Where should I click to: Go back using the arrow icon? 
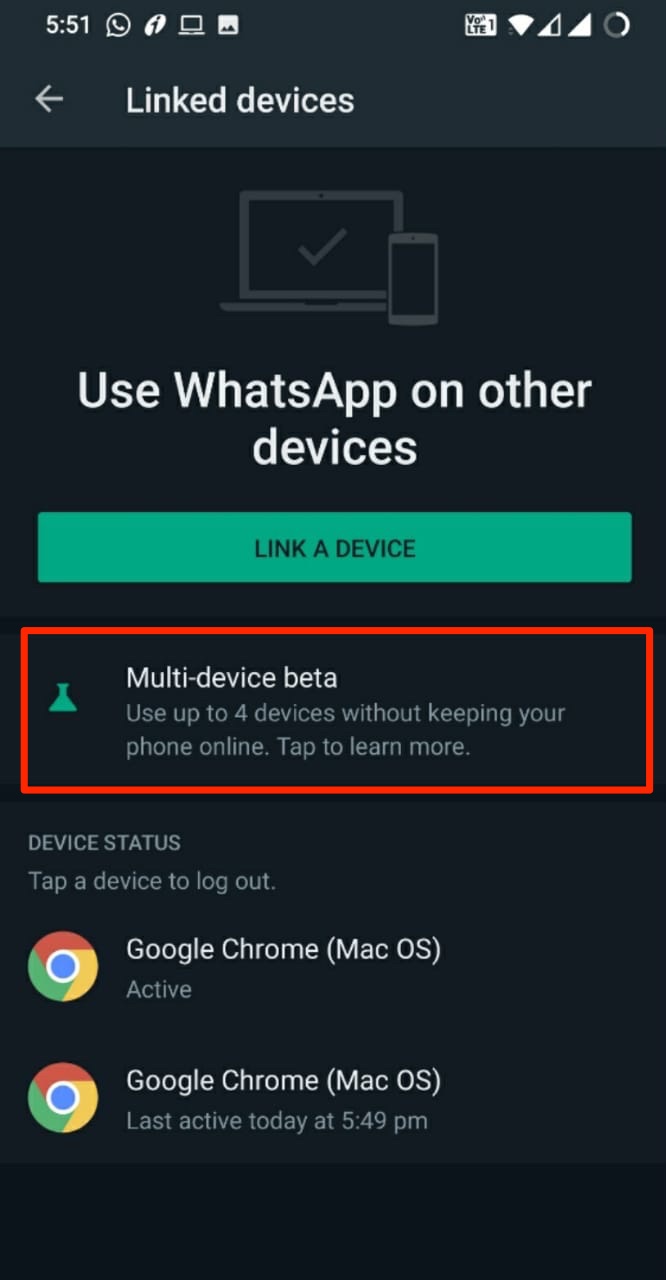click(x=48, y=99)
